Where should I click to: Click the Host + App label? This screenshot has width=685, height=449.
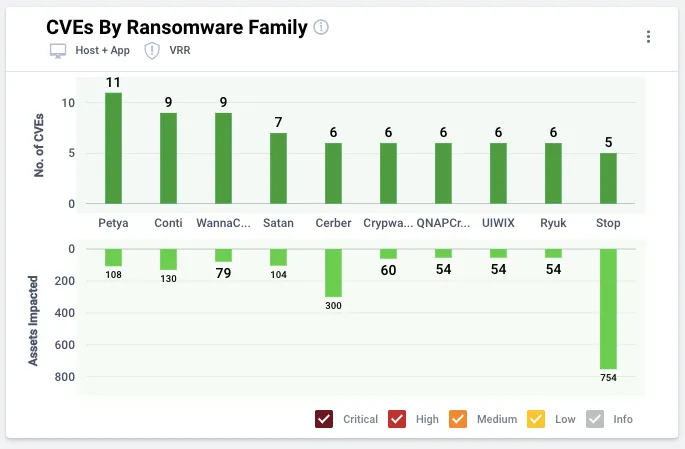tap(103, 51)
